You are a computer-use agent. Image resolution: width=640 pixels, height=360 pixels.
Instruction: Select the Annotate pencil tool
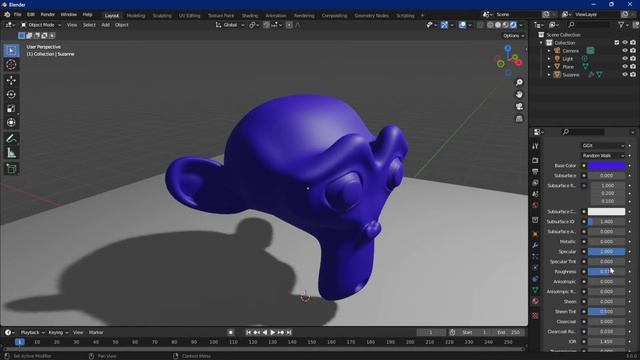click(x=11, y=139)
